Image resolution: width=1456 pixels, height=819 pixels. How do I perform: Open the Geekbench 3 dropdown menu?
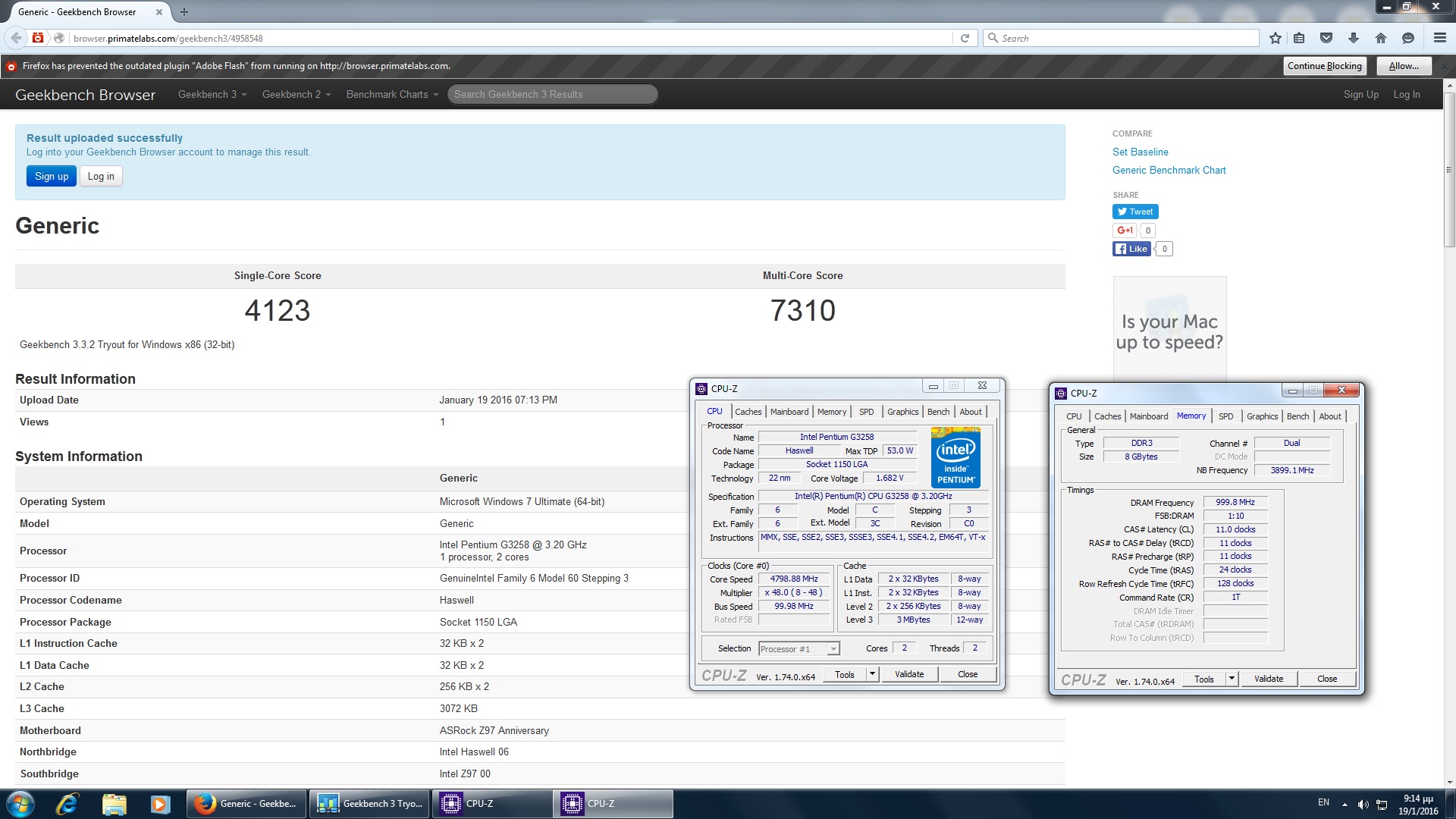pyautogui.click(x=212, y=94)
